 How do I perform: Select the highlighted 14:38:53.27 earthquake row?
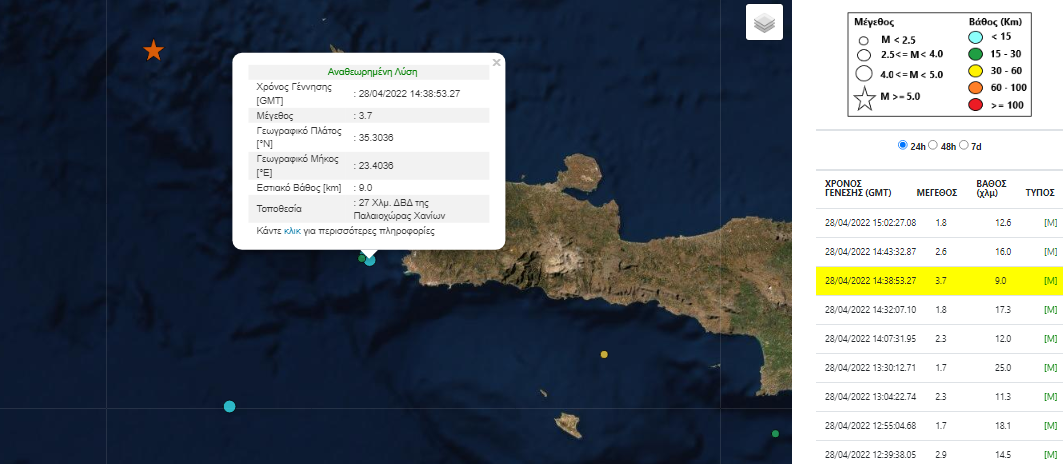[x=938, y=280]
